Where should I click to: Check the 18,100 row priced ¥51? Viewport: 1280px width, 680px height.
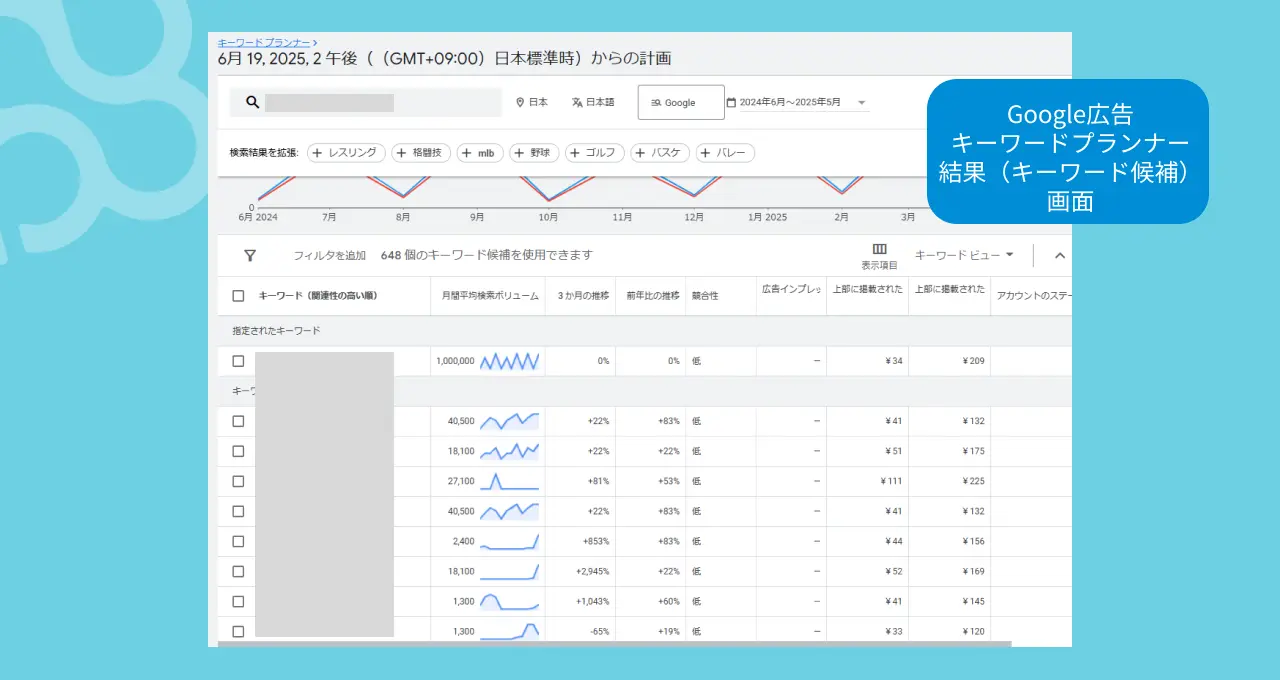[x=238, y=451]
